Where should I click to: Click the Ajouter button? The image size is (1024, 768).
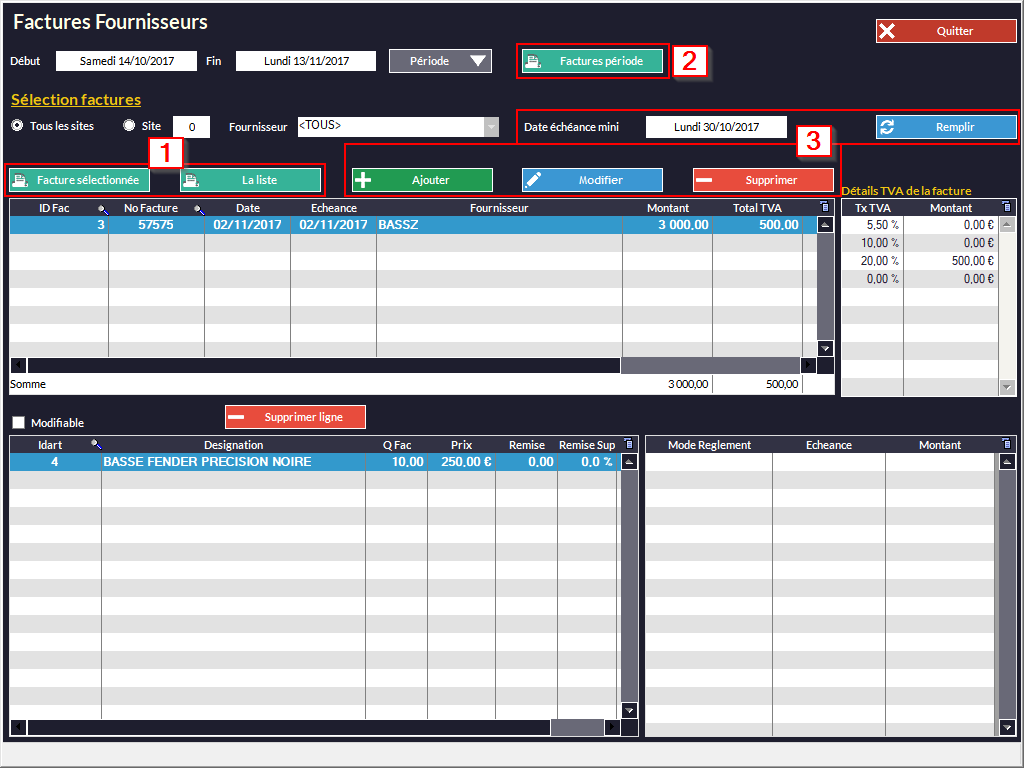point(422,180)
